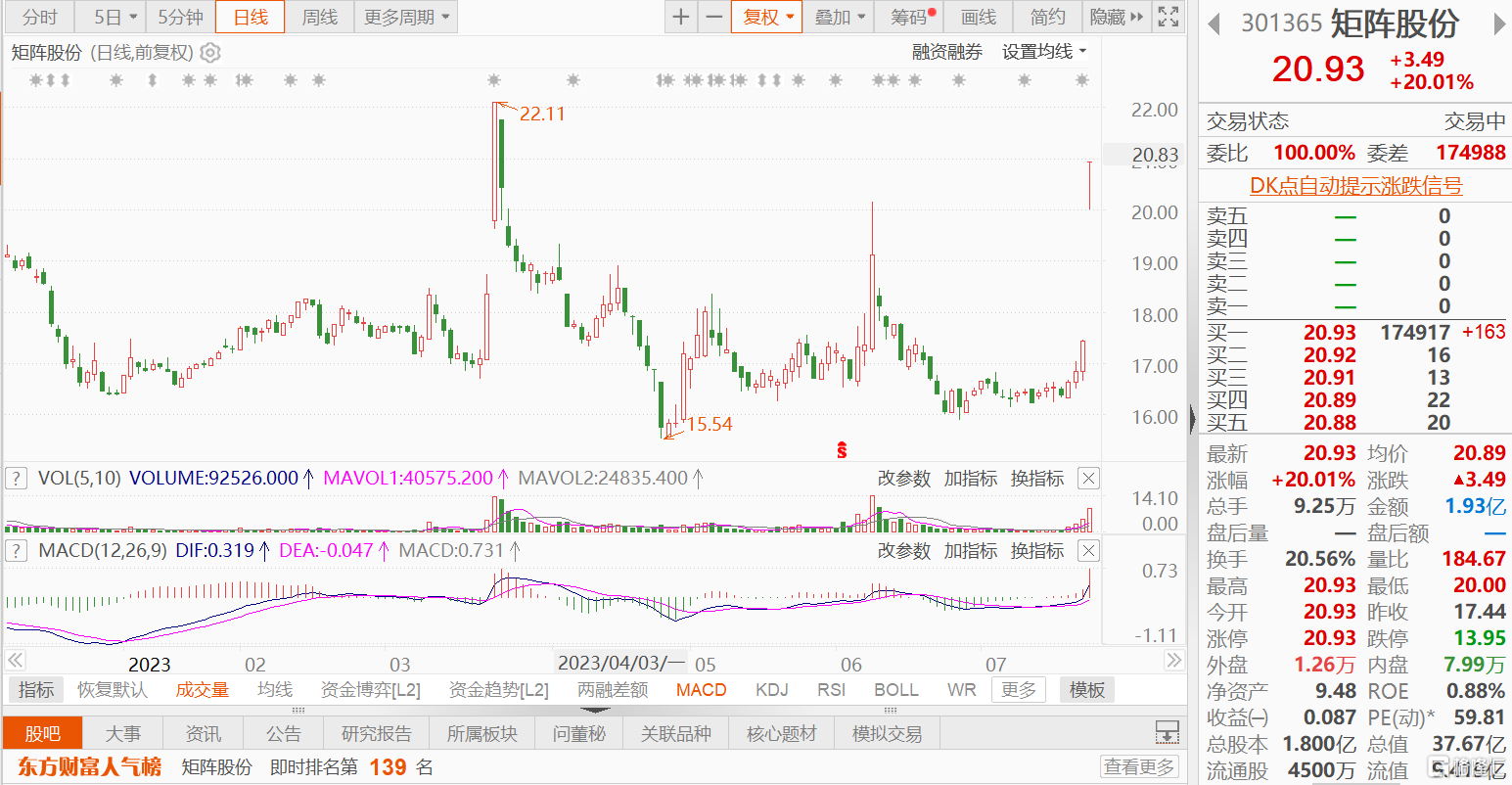Select 两融差额 indicator
The width and height of the screenshot is (1512, 785).
click(x=613, y=690)
